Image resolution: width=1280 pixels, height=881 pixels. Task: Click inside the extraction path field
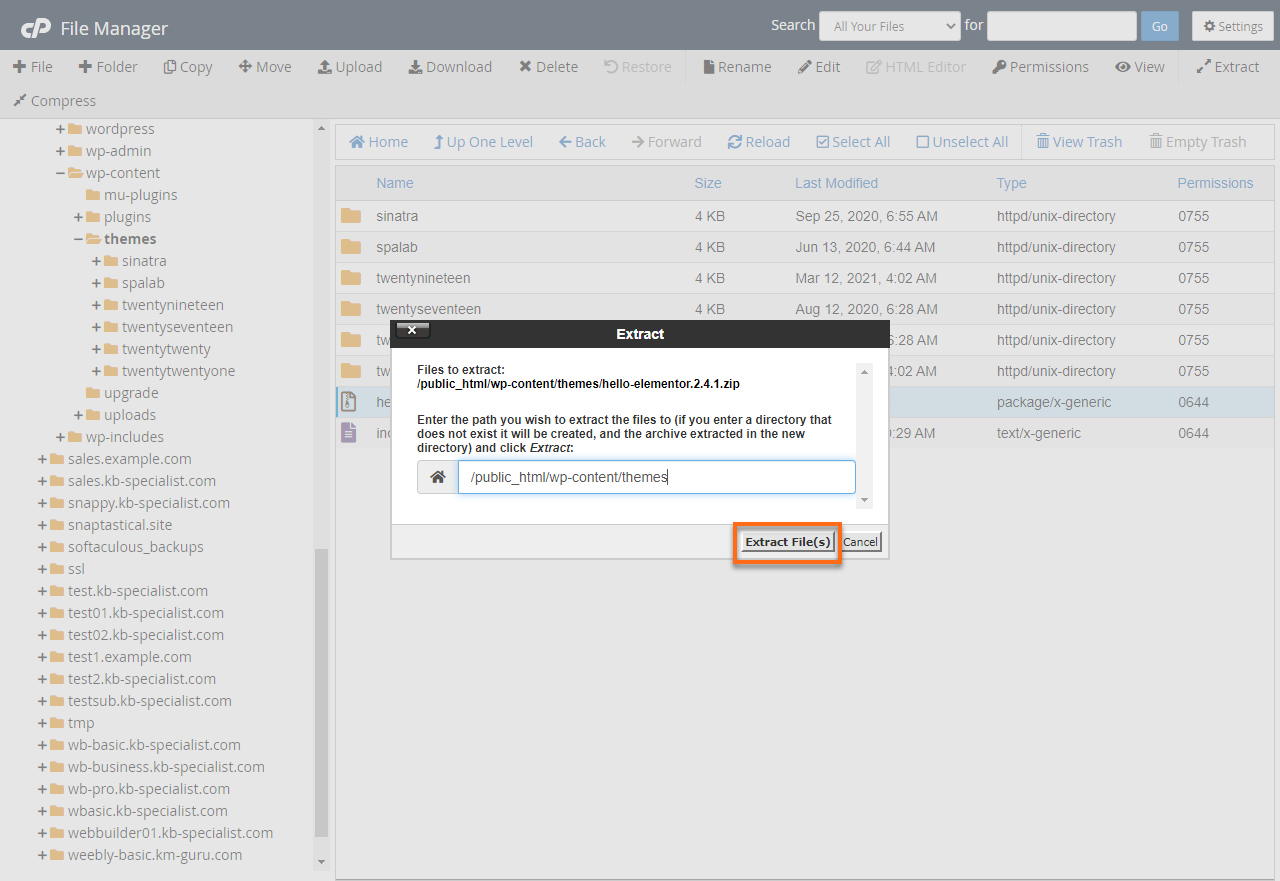point(656,477)
